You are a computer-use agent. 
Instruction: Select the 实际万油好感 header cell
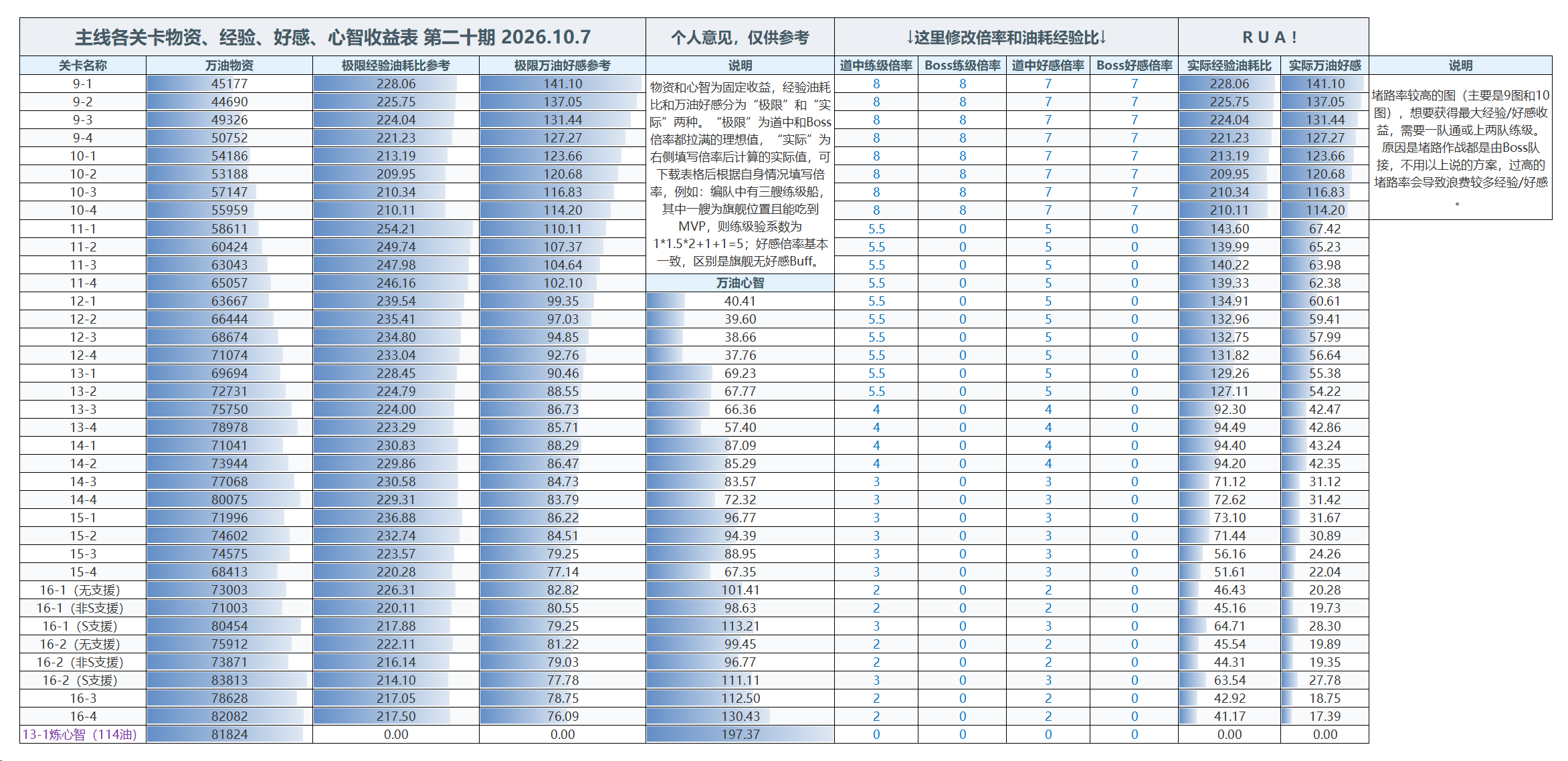(x=1325, y=66)
